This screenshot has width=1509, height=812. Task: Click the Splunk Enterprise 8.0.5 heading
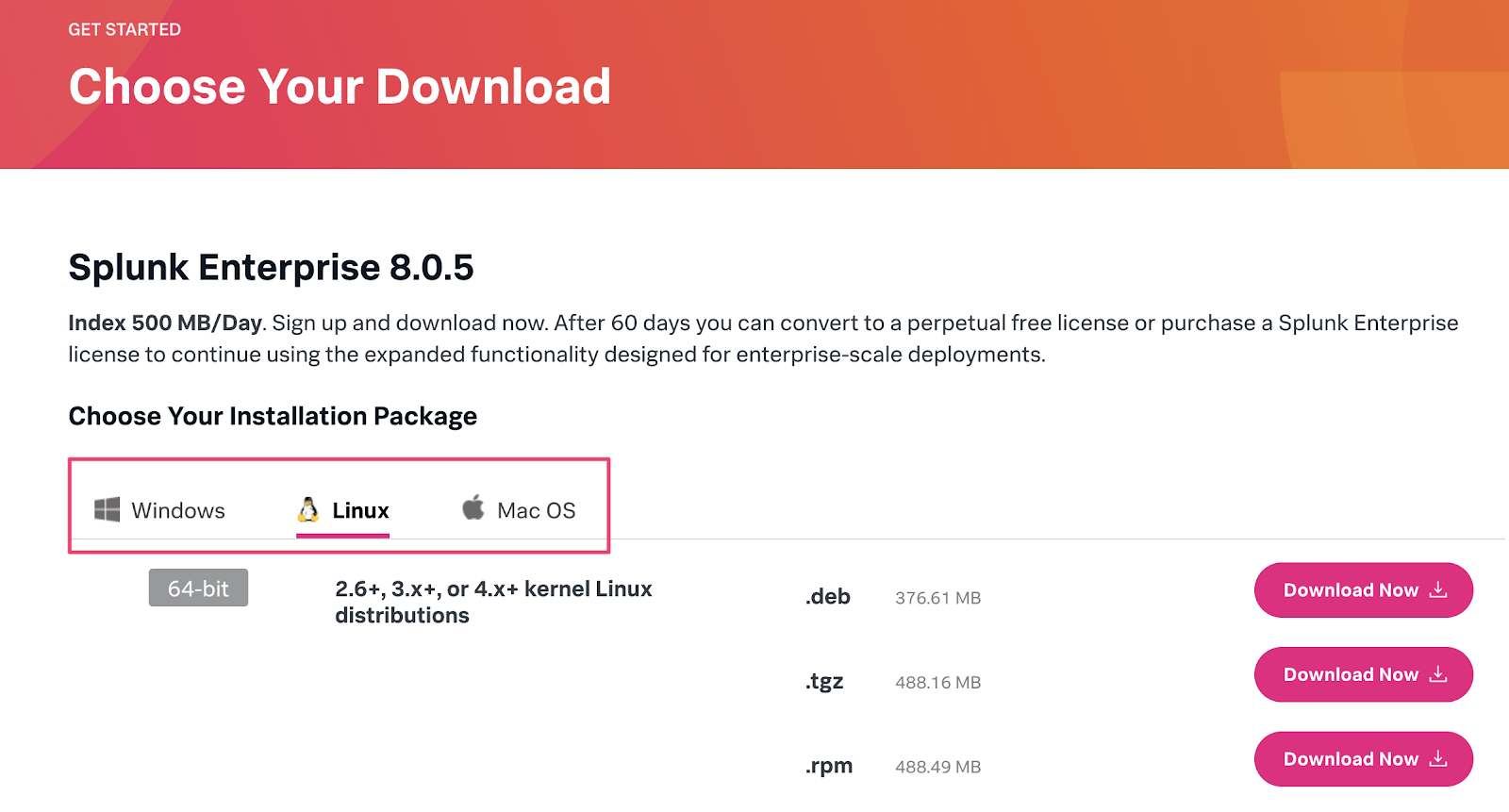(x=272, y=268)
